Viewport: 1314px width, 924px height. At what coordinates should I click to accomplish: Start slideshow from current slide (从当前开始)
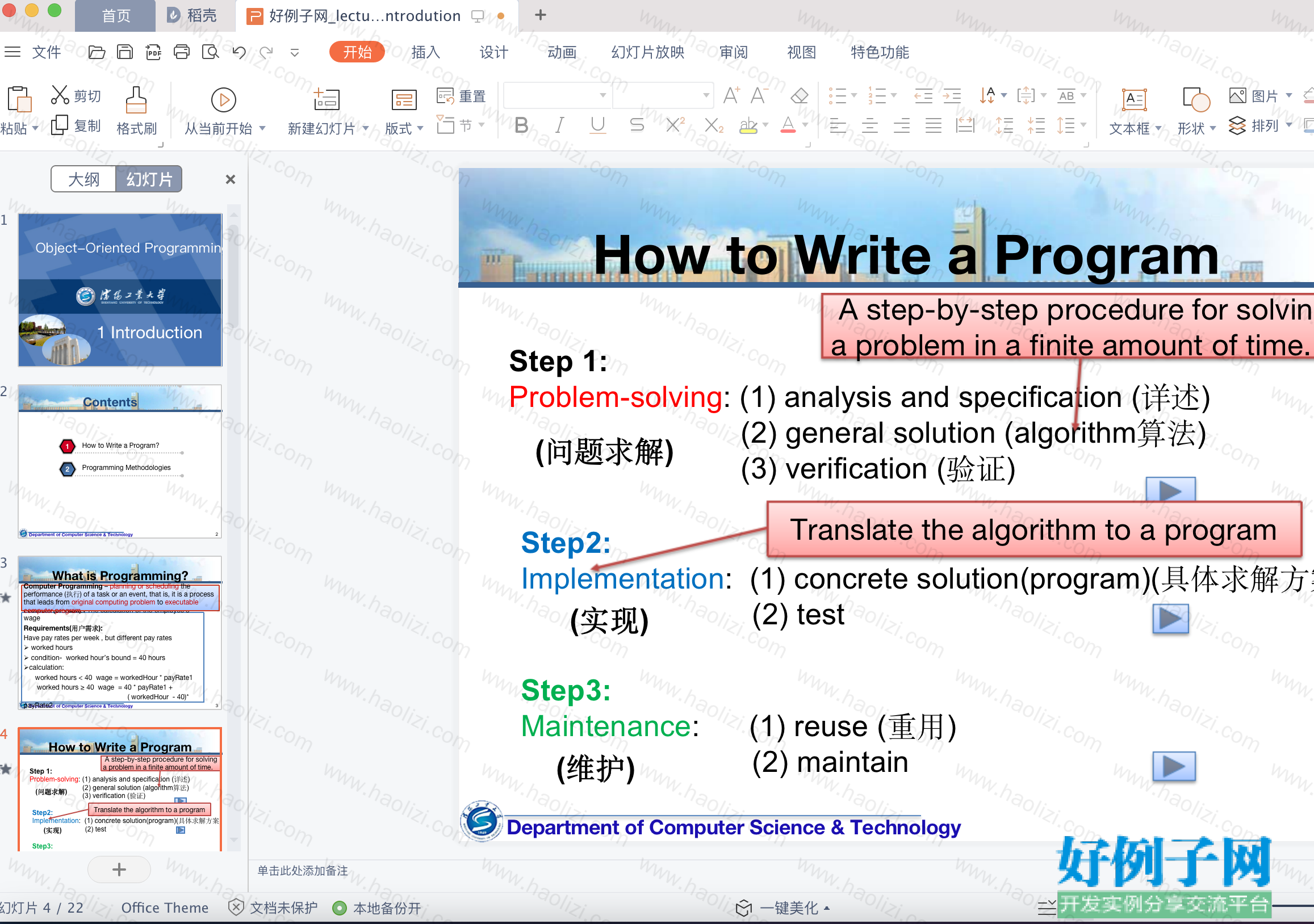[223, 99]
